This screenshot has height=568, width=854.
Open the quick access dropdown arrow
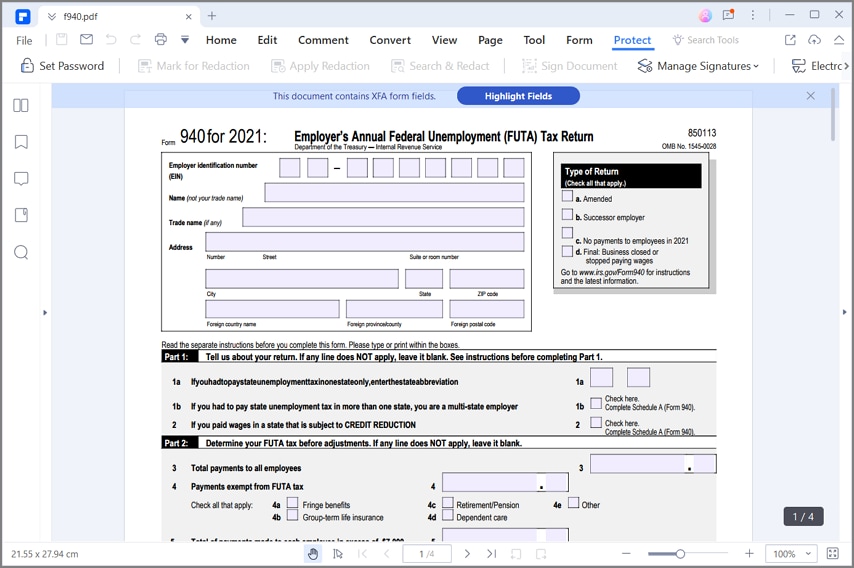[x=185, y=40]
